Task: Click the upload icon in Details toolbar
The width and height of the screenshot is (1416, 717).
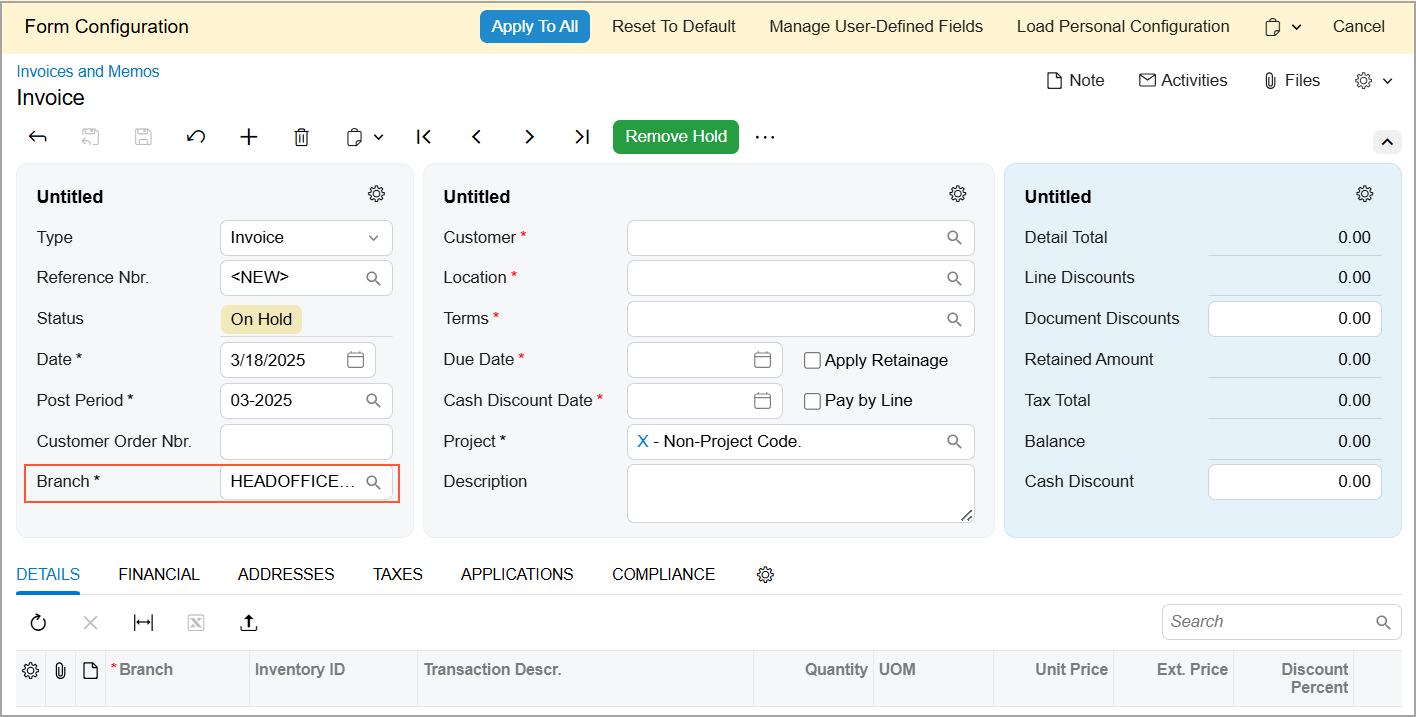Action: coord(249,623)
